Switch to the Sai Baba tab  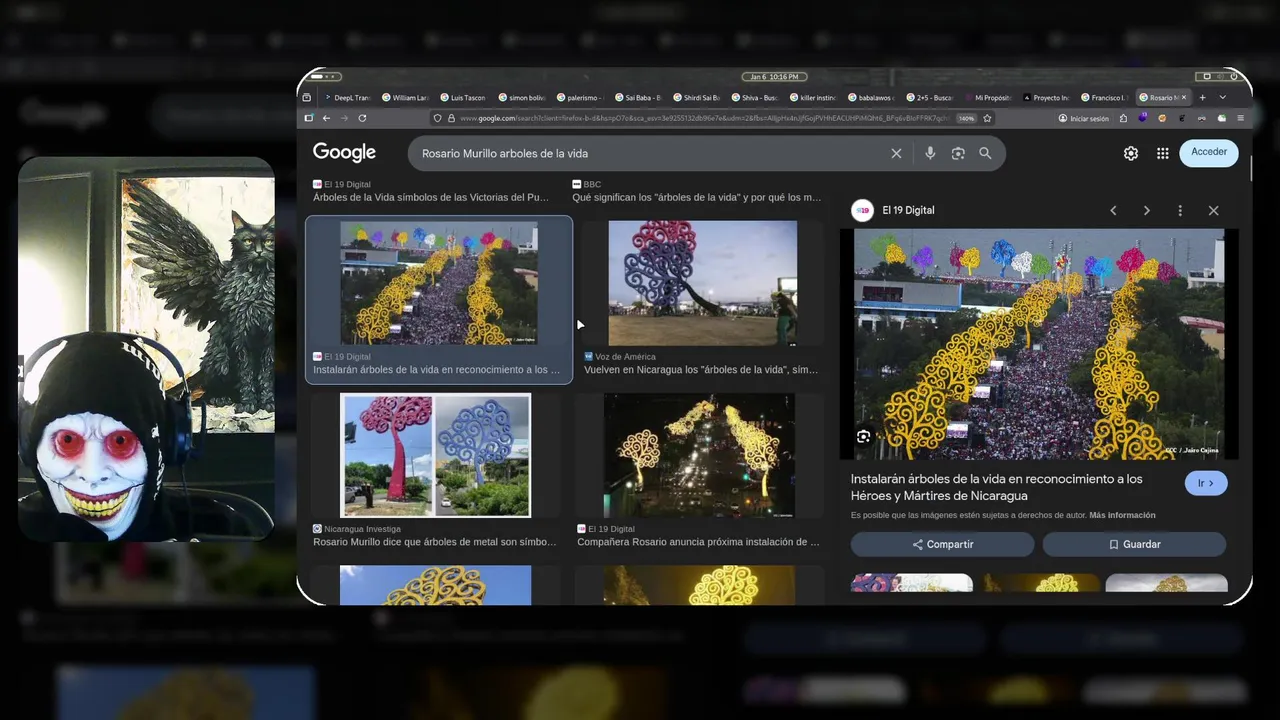click(638, 98)
